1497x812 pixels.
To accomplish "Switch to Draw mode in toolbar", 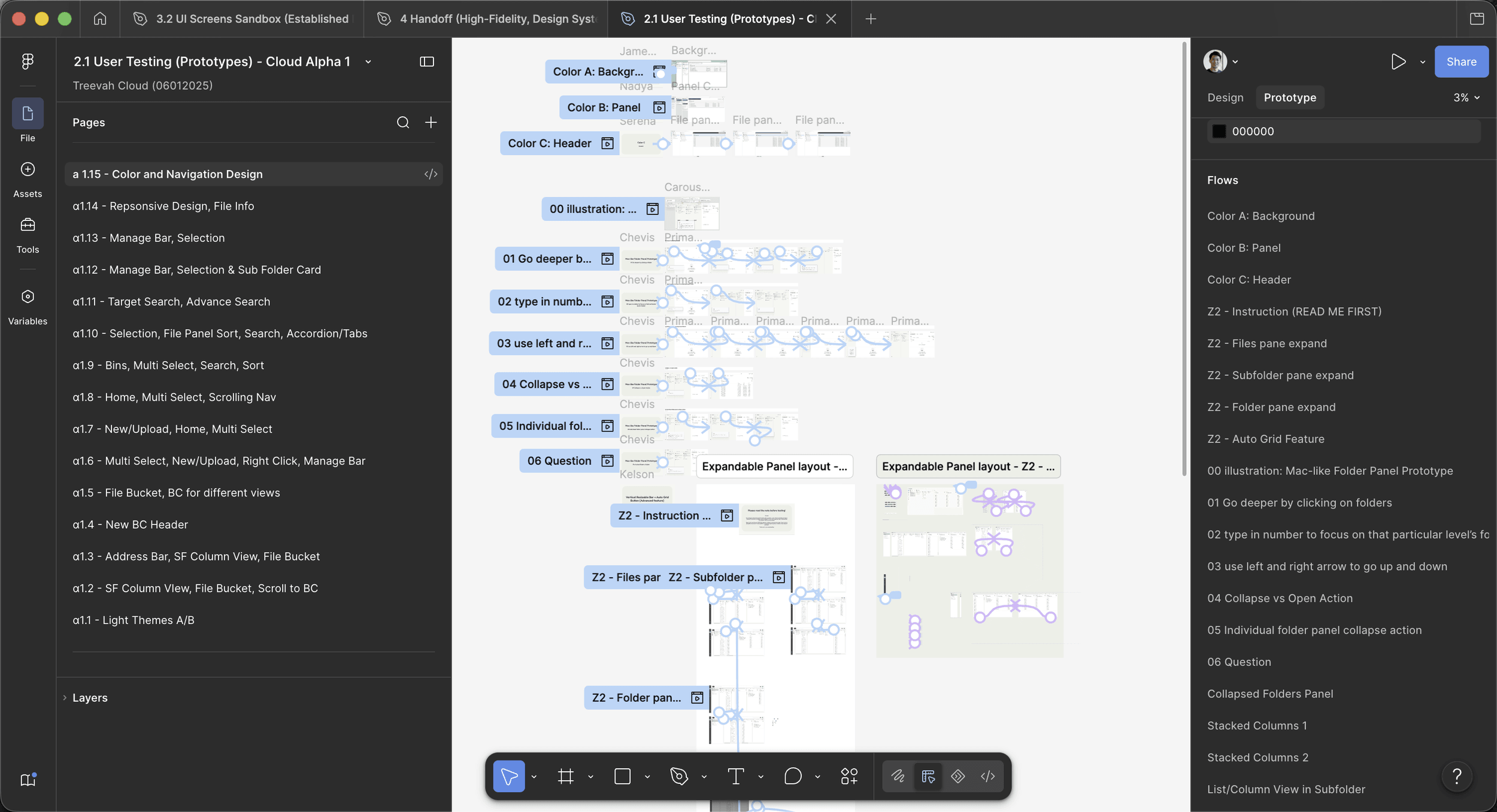I will pos(898,776).
